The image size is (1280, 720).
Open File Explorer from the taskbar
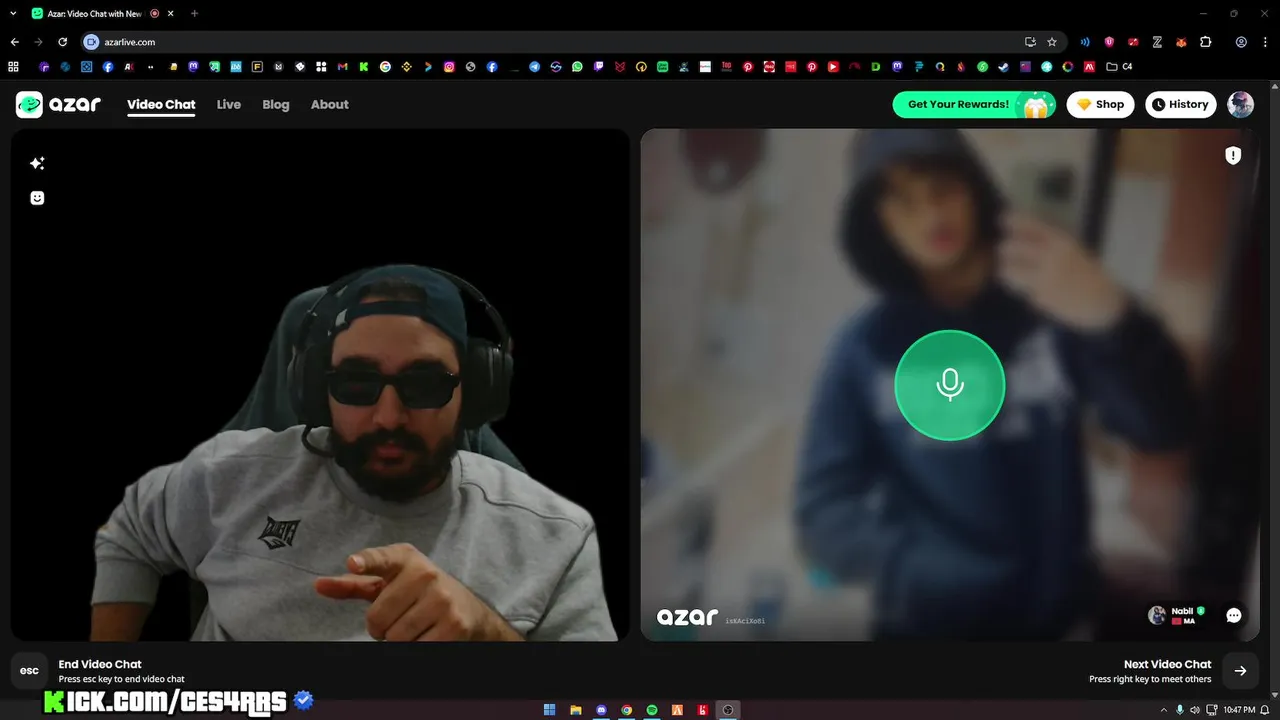coord(575,710)
